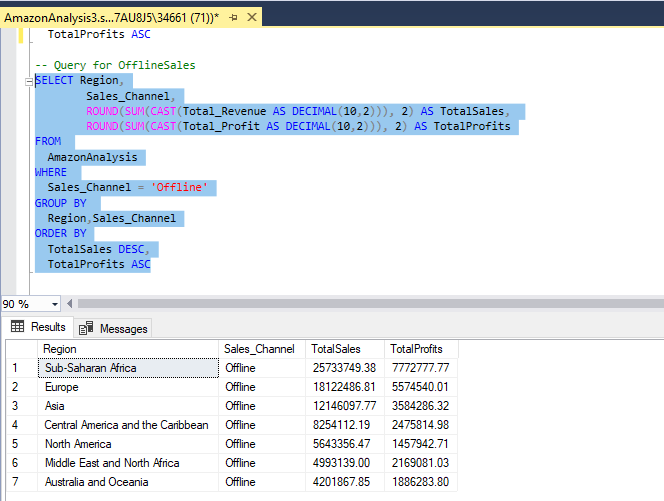
Task: Switch to the Messages tab
Action: 113,329
